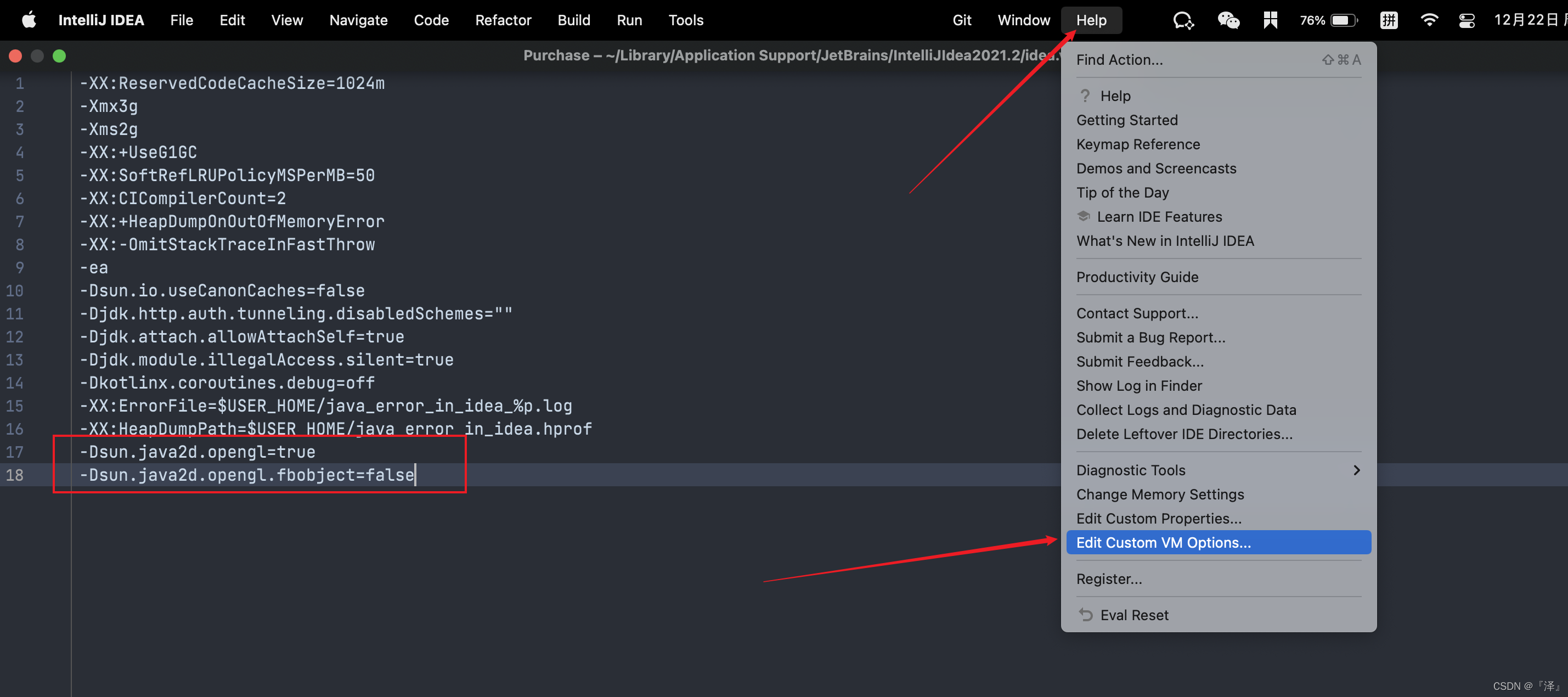
Task: Click line -Xms2g in editor
Action: point(108,129)
